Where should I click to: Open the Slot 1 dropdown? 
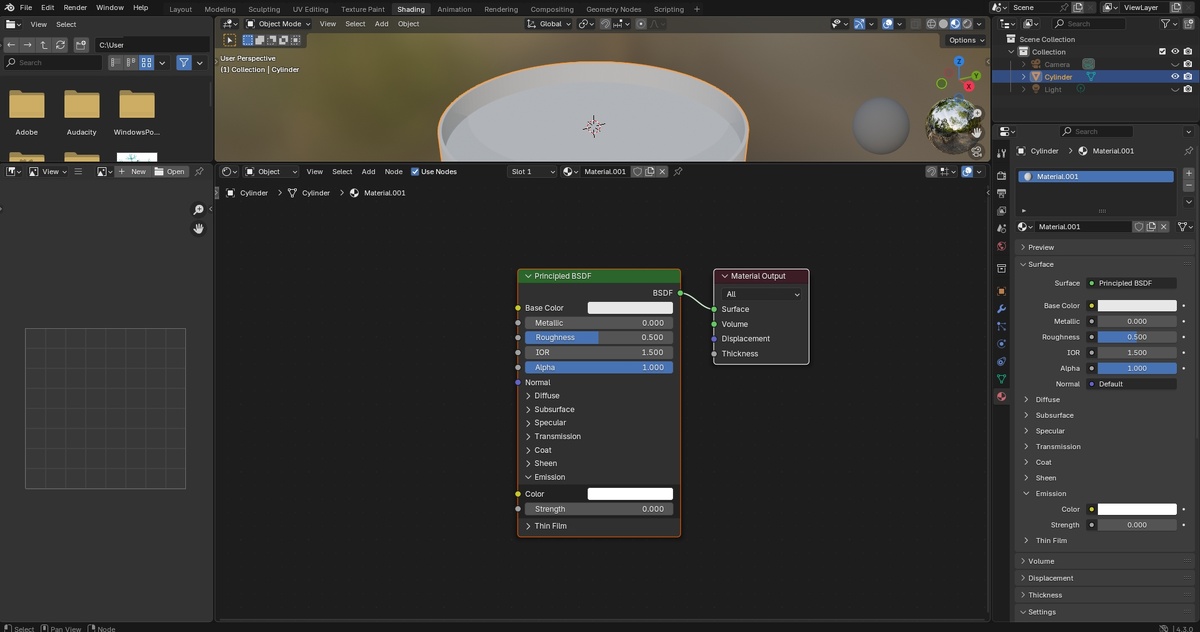(533, 171)
